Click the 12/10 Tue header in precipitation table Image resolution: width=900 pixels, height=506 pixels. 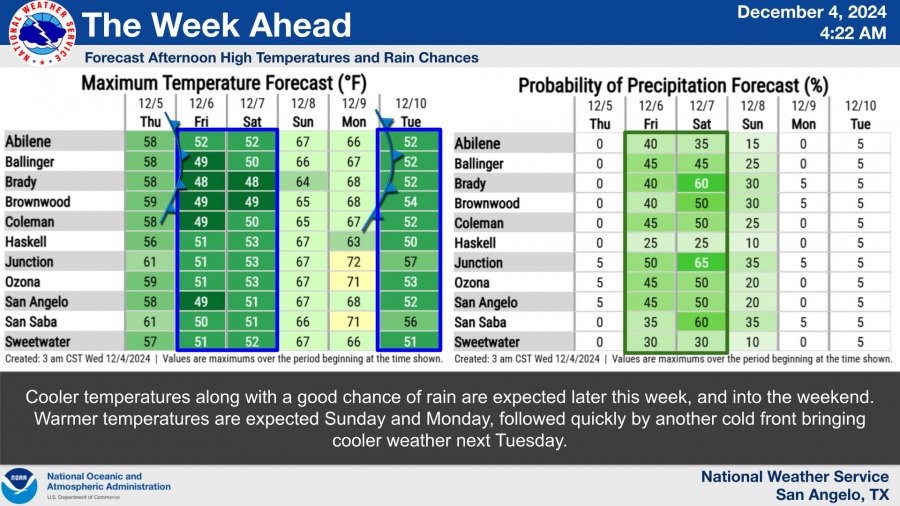[860, 114]
